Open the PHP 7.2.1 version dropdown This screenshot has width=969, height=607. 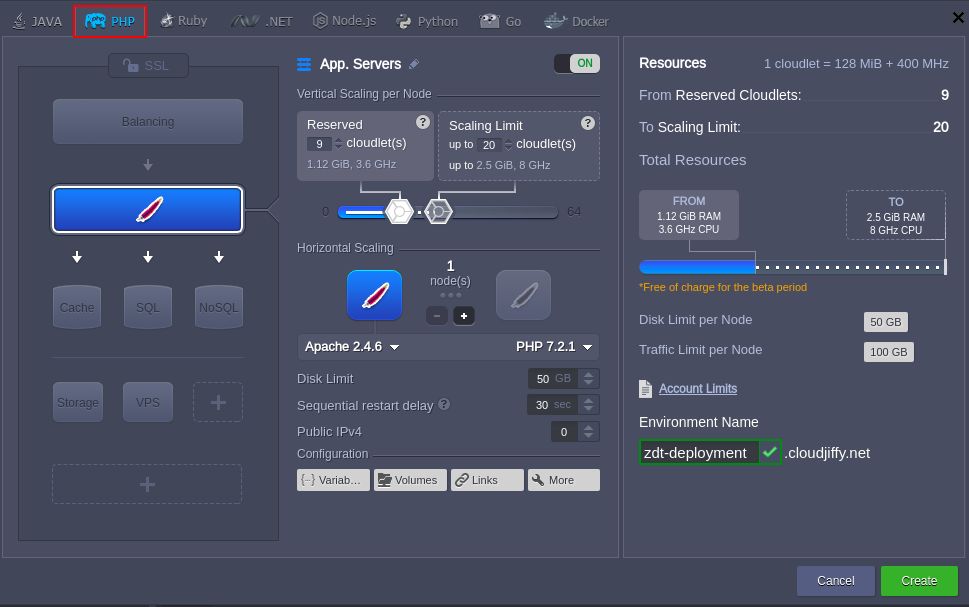[554, 347]
